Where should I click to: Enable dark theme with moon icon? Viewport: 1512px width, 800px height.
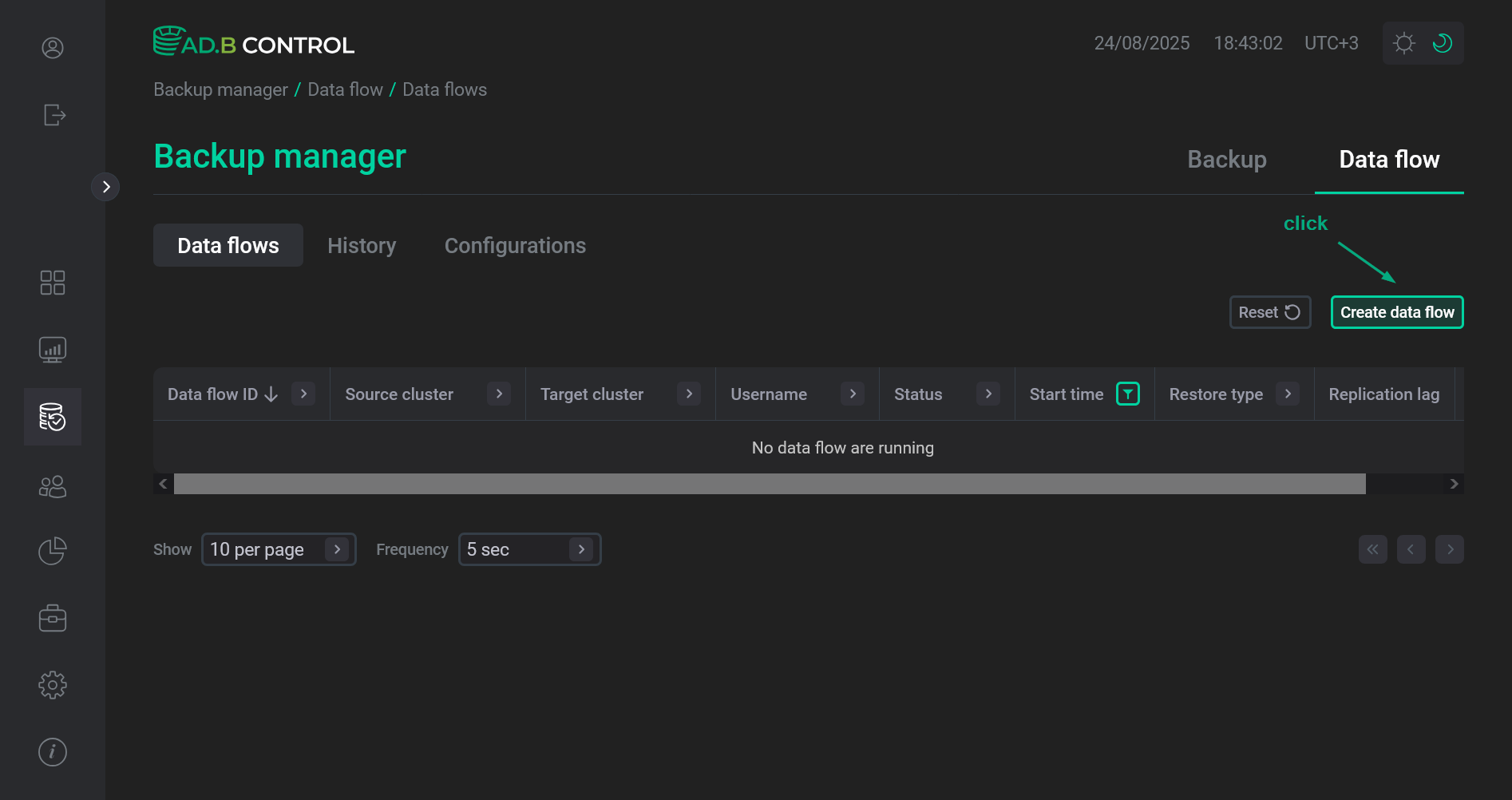pyautogui.click(x=1442, y=43)
